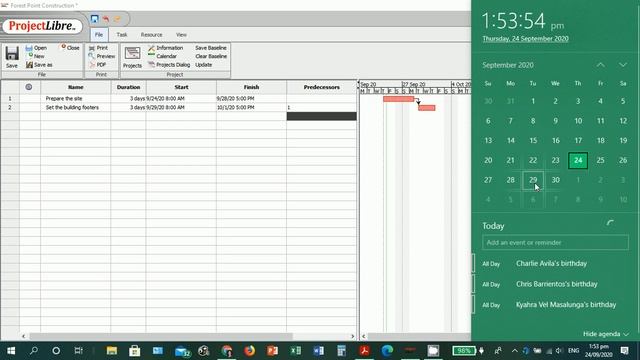Switch to Word in the taskbar
This screenshot has height=360, width=640.
pyautogui.click(x=318, y=351)
